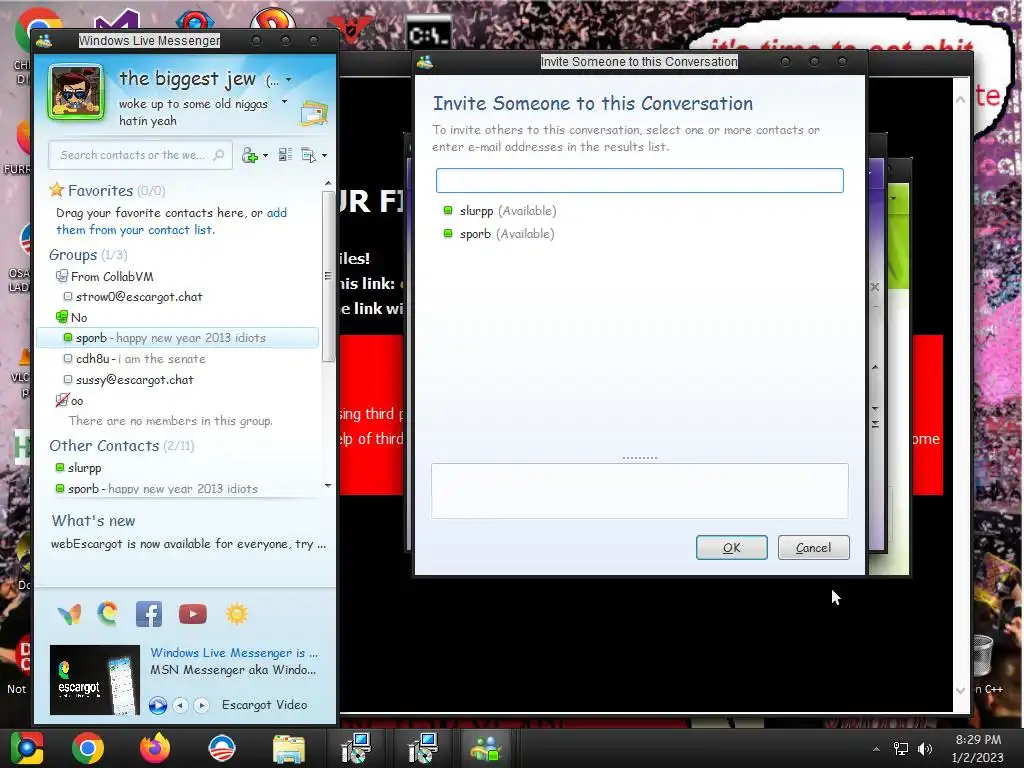The width and height of the screenshot is (1024, 768).
Task: Play the Escargot Video
Action: (157, 705)
